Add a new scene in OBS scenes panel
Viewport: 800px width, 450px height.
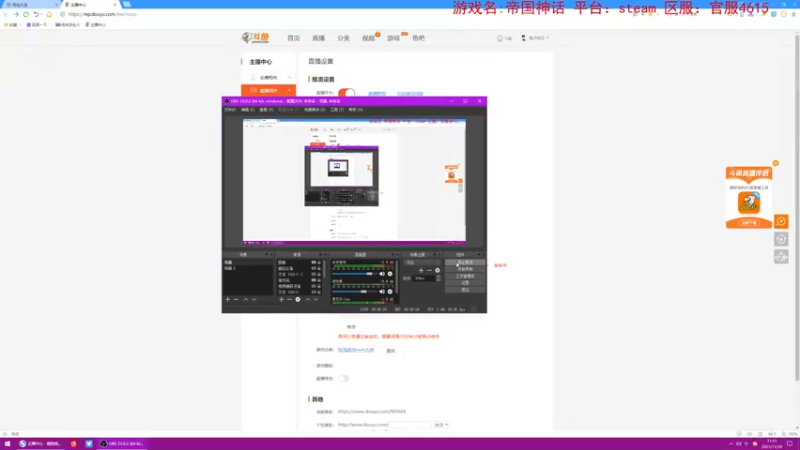(228, 299)
